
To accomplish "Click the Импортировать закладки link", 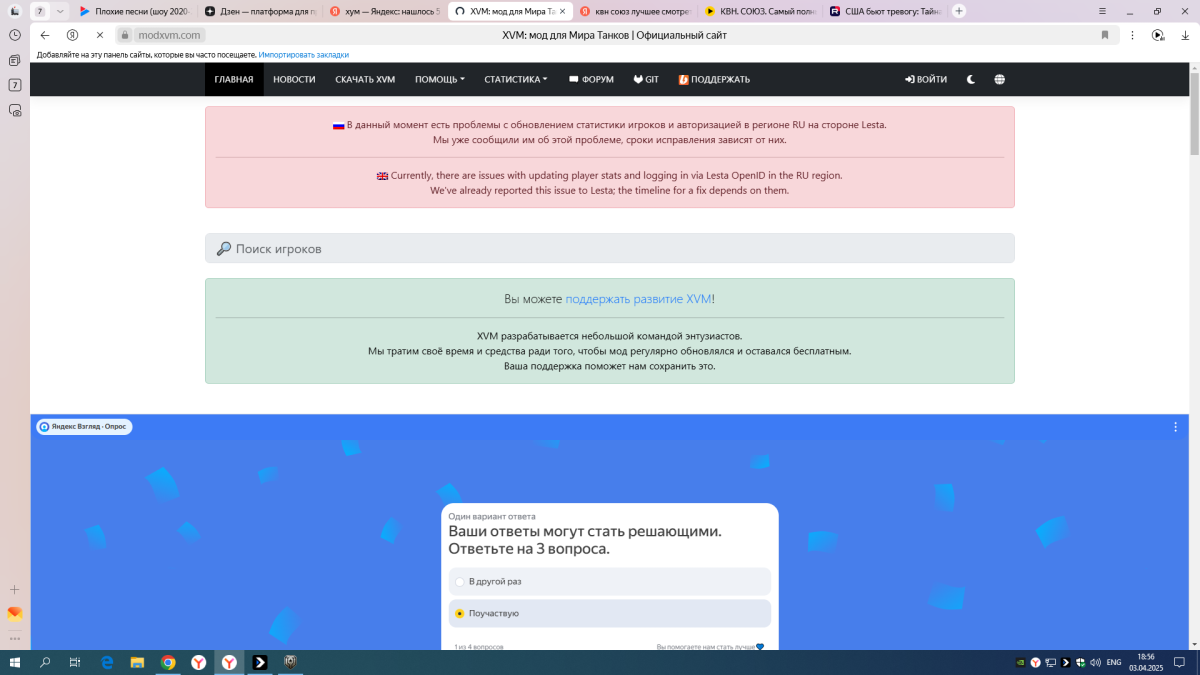I will click(x=304, y=54).
